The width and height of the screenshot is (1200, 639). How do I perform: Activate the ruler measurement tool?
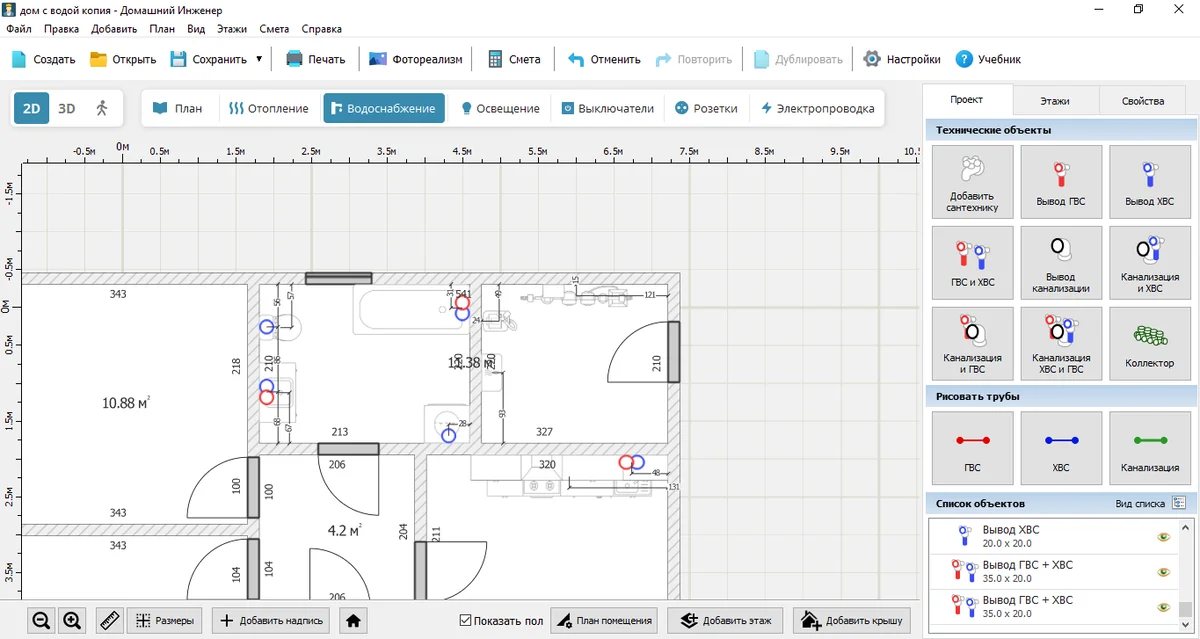[x=110, y=620]
